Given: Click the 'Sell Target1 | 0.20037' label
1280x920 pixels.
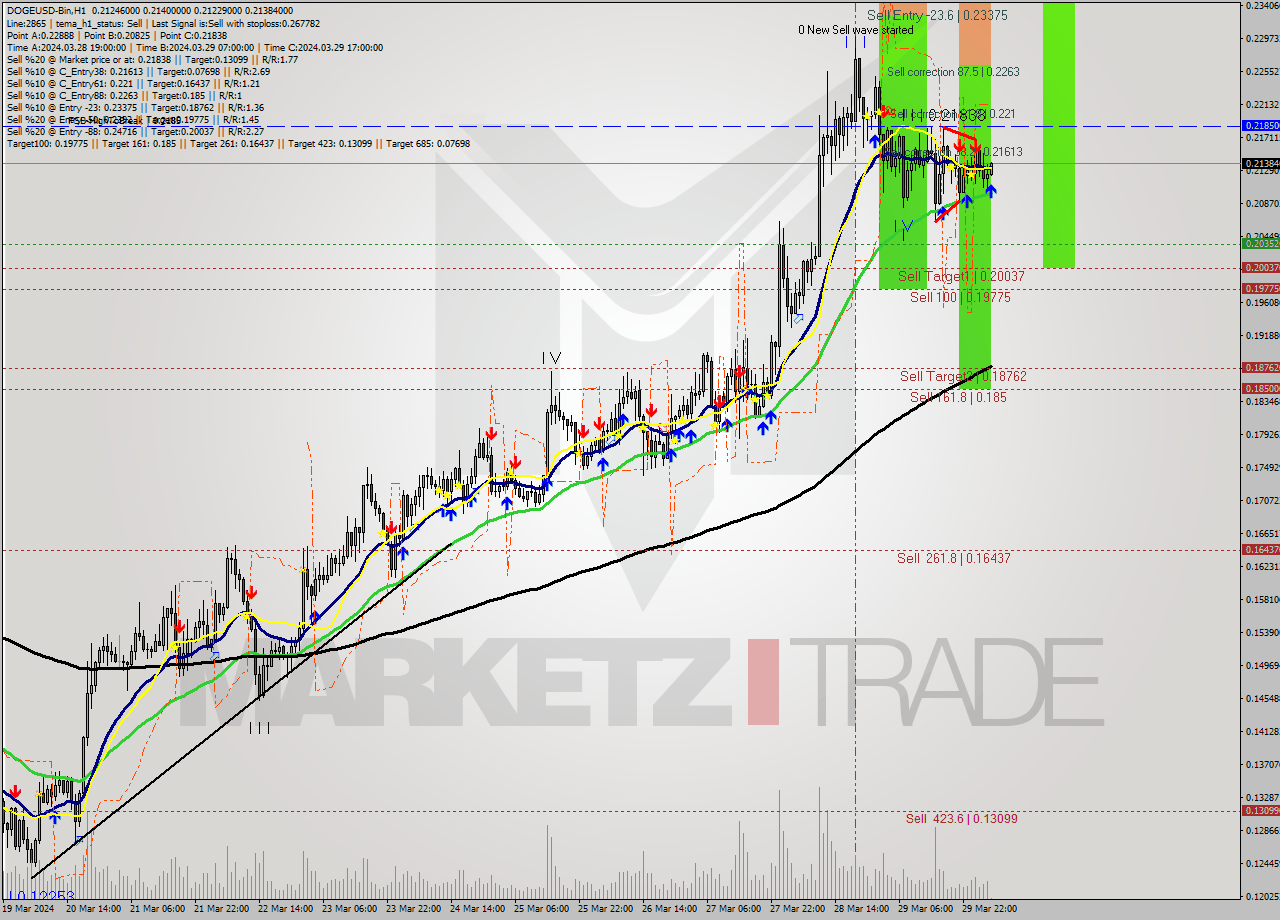Looking at the screenshot, I should point(961,276).
